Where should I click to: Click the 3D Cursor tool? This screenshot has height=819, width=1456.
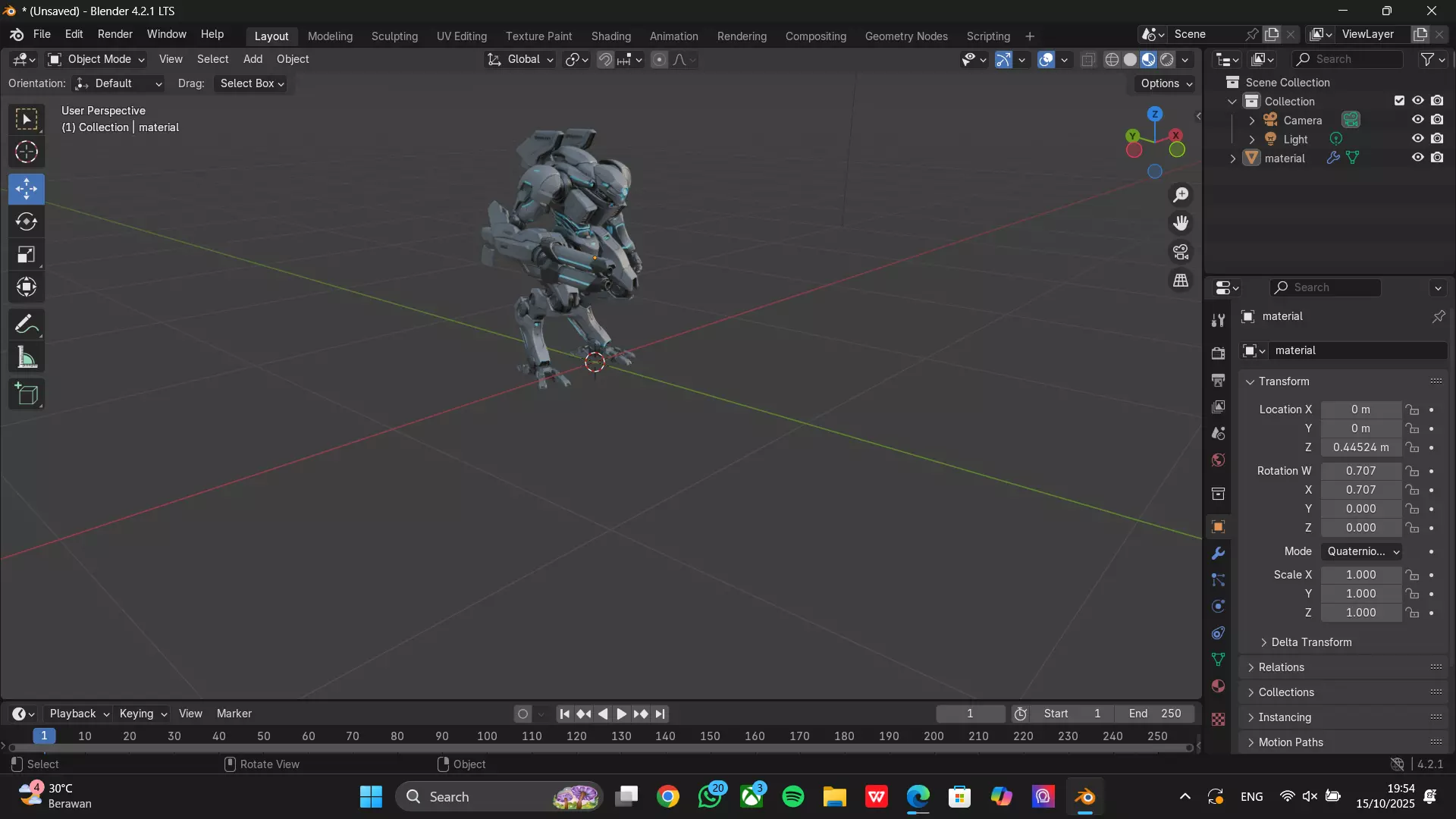(27, 152)
